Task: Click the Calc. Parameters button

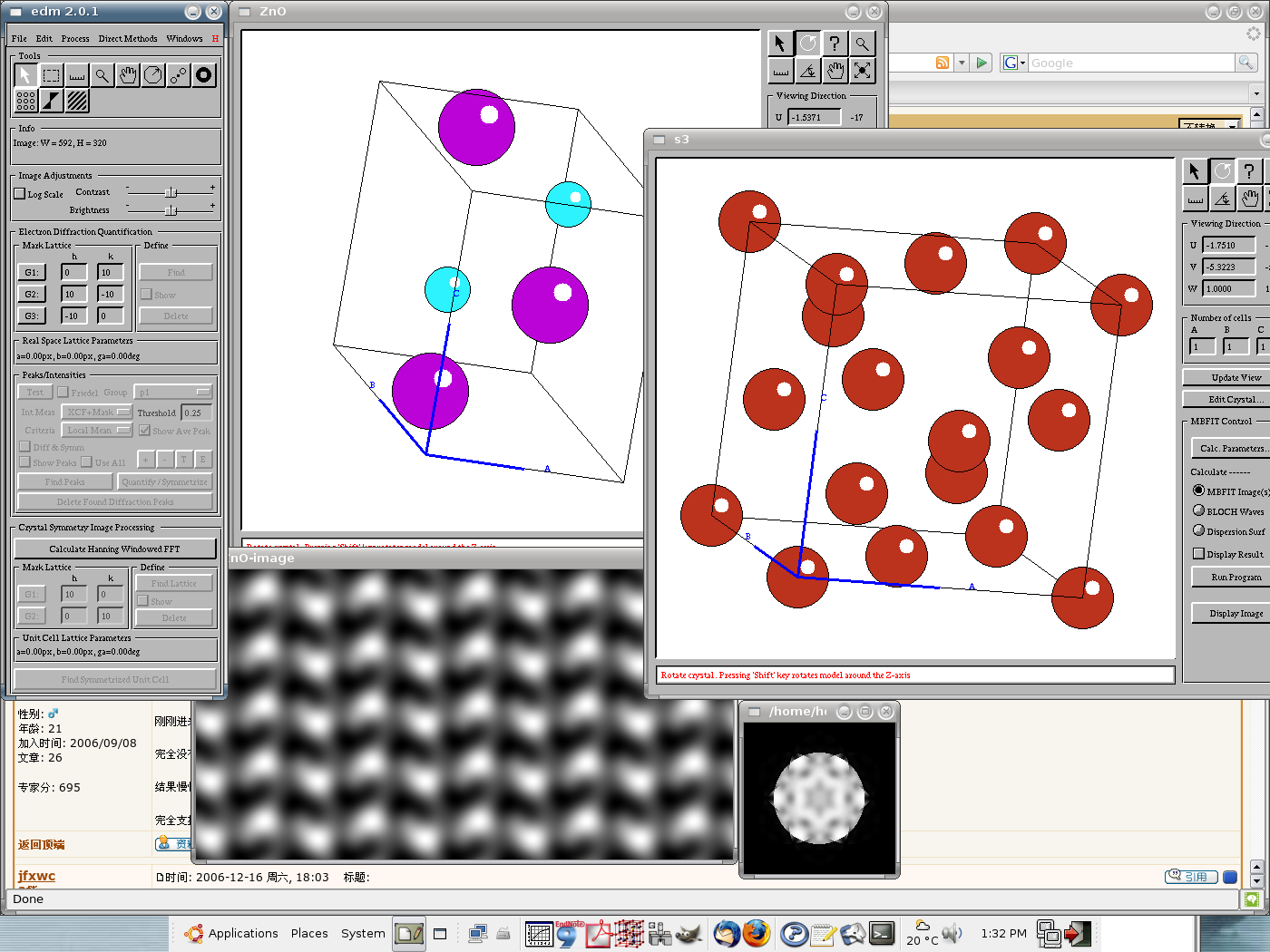Action: (x=1232, y=448)
